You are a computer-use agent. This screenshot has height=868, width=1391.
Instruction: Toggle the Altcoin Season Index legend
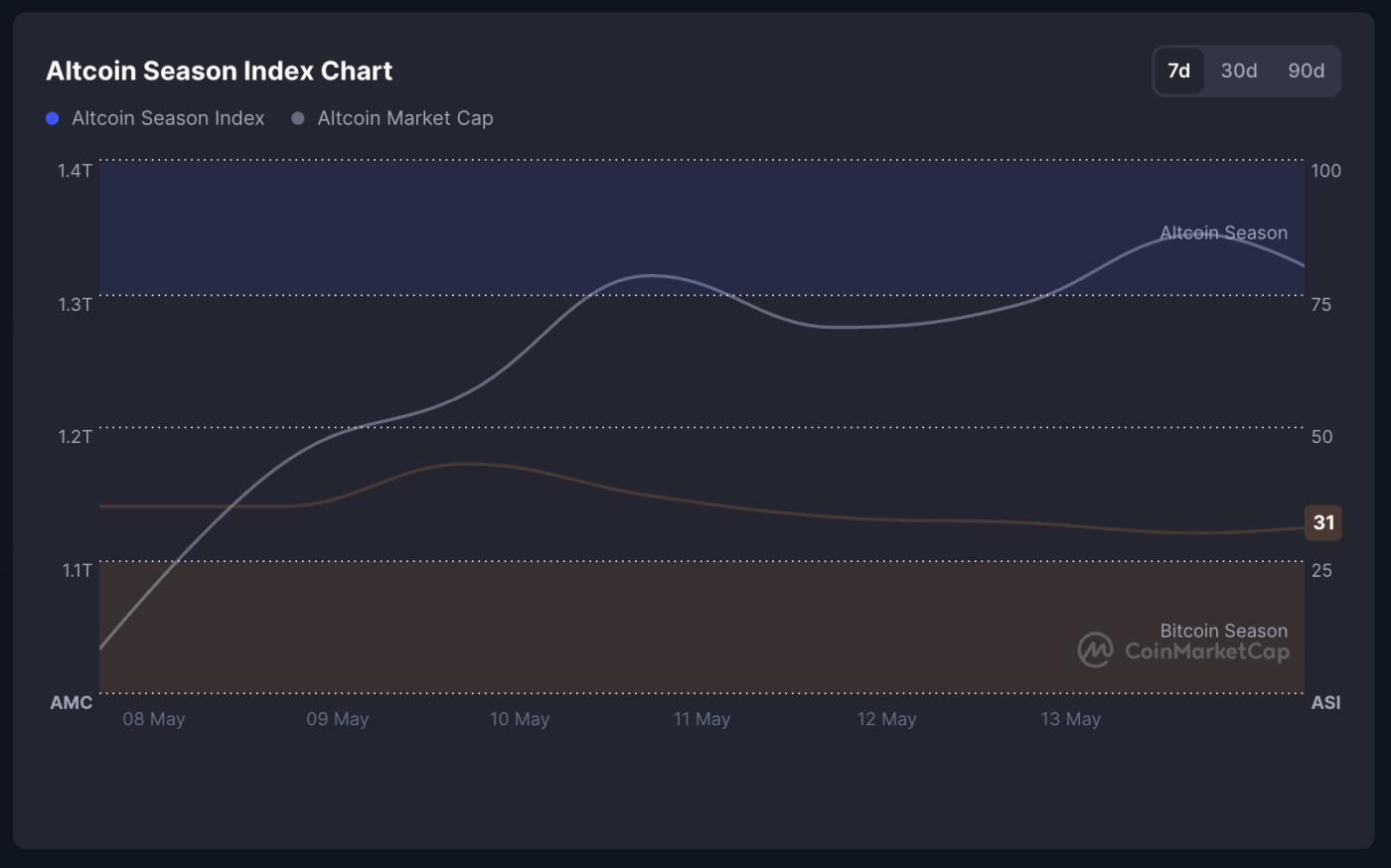(168, 118)
